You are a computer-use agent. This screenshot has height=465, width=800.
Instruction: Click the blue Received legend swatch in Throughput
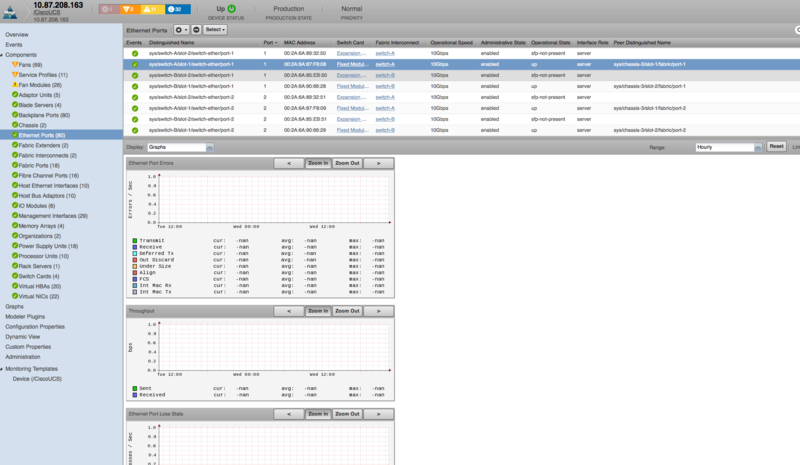click(135, 395)
